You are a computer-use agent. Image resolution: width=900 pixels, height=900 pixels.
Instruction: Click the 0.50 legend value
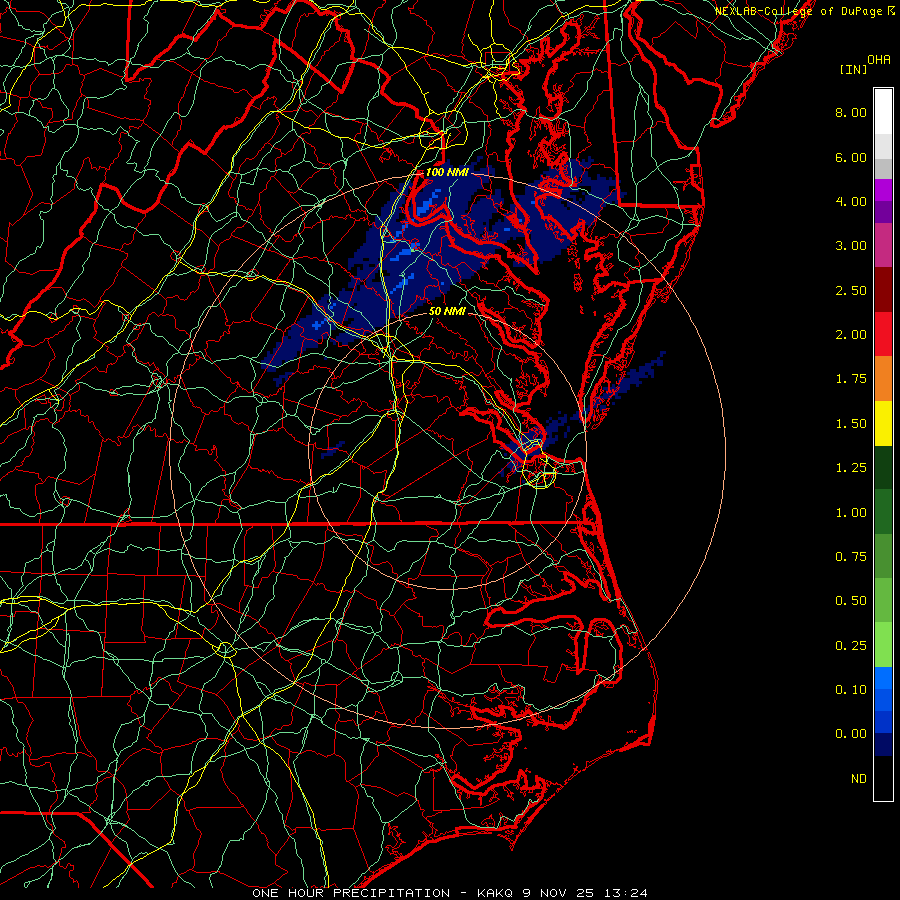851,601
